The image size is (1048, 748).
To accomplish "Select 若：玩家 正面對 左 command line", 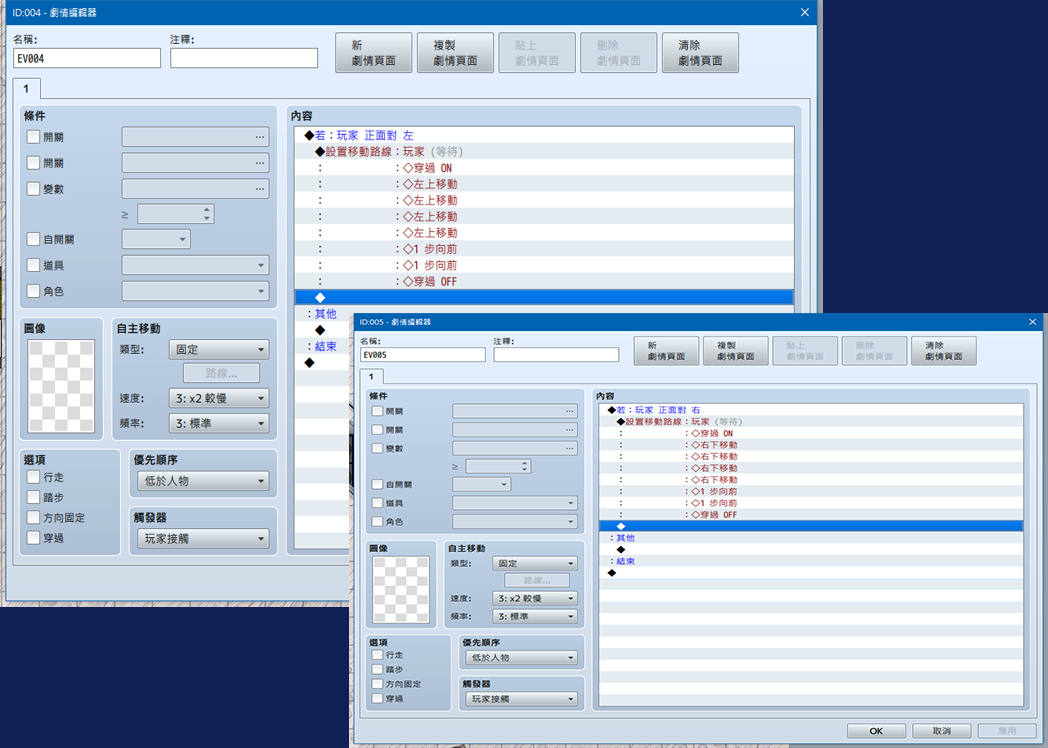I will [x=544, y=135].
